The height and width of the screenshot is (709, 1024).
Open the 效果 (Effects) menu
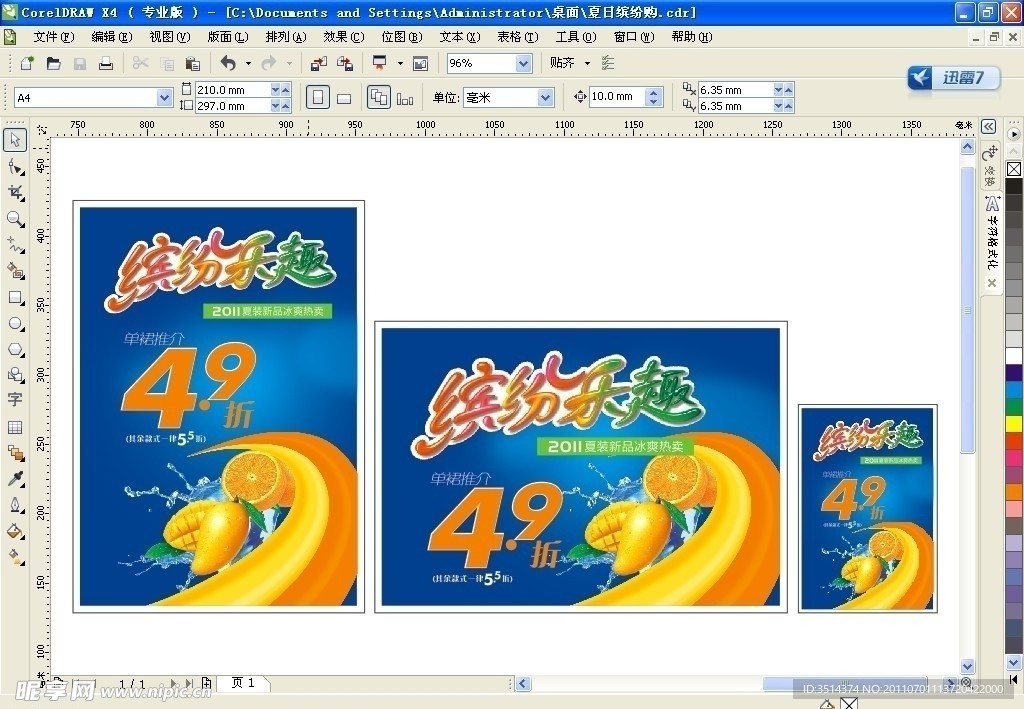(343, 37)
